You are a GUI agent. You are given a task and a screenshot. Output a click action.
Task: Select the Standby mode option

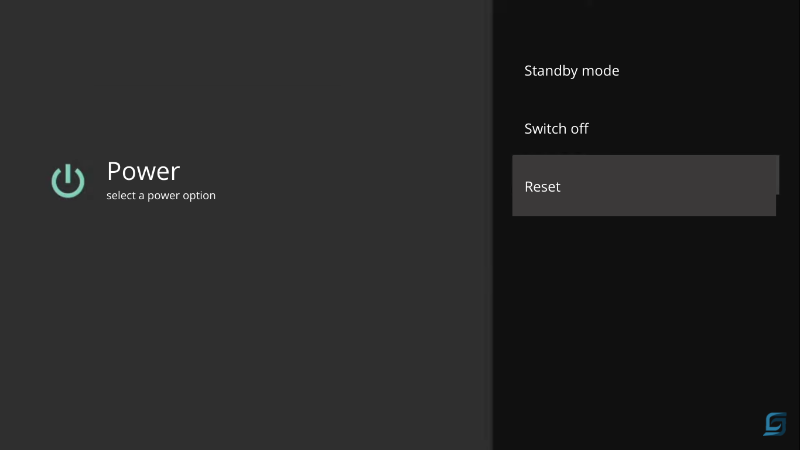pyautogui.click(x=645, y=70)
